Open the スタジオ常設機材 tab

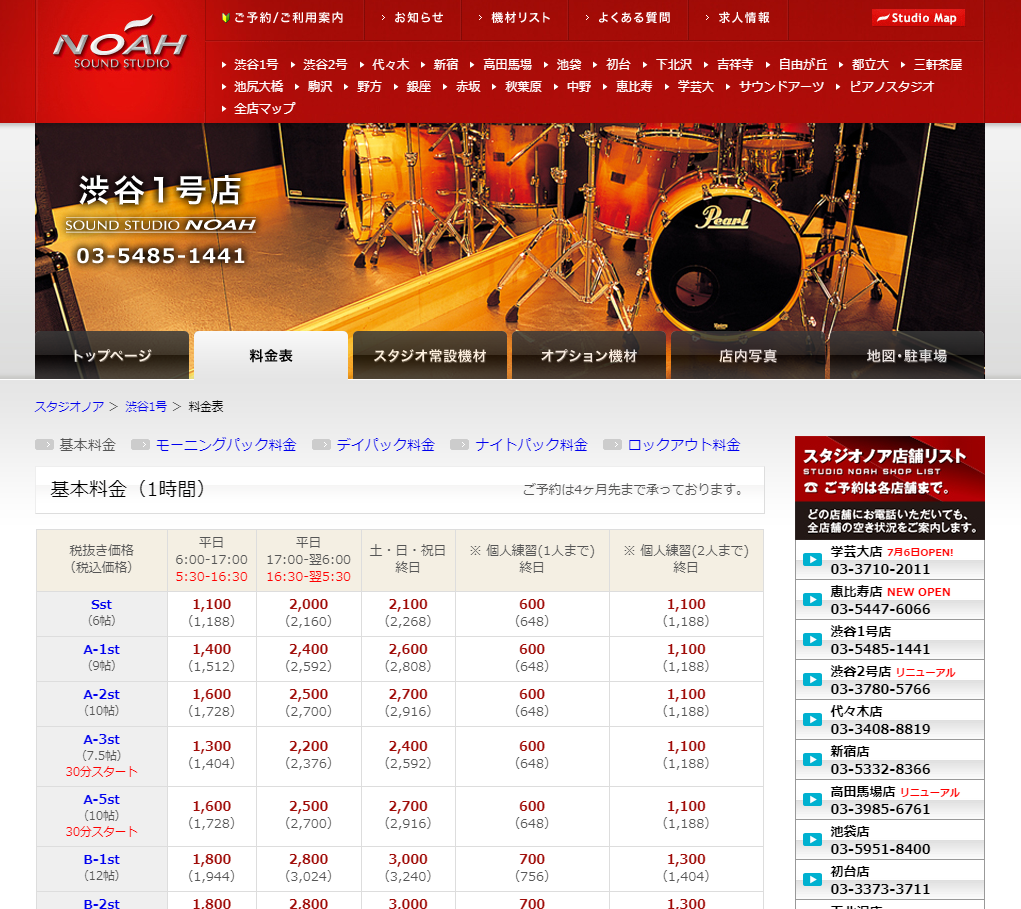click(x=430, y=356)
